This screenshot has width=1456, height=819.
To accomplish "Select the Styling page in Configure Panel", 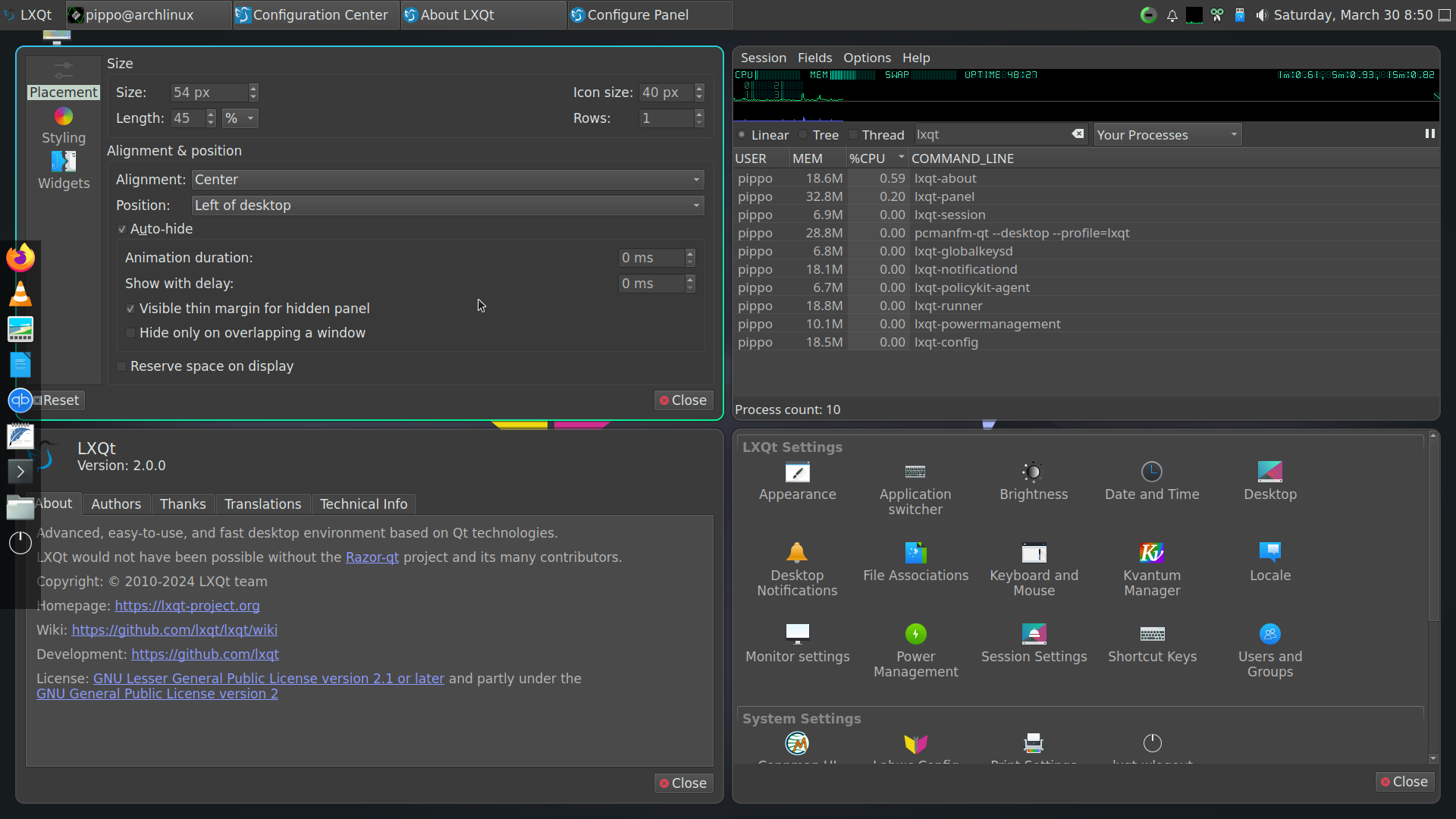I will coord(64,126).
